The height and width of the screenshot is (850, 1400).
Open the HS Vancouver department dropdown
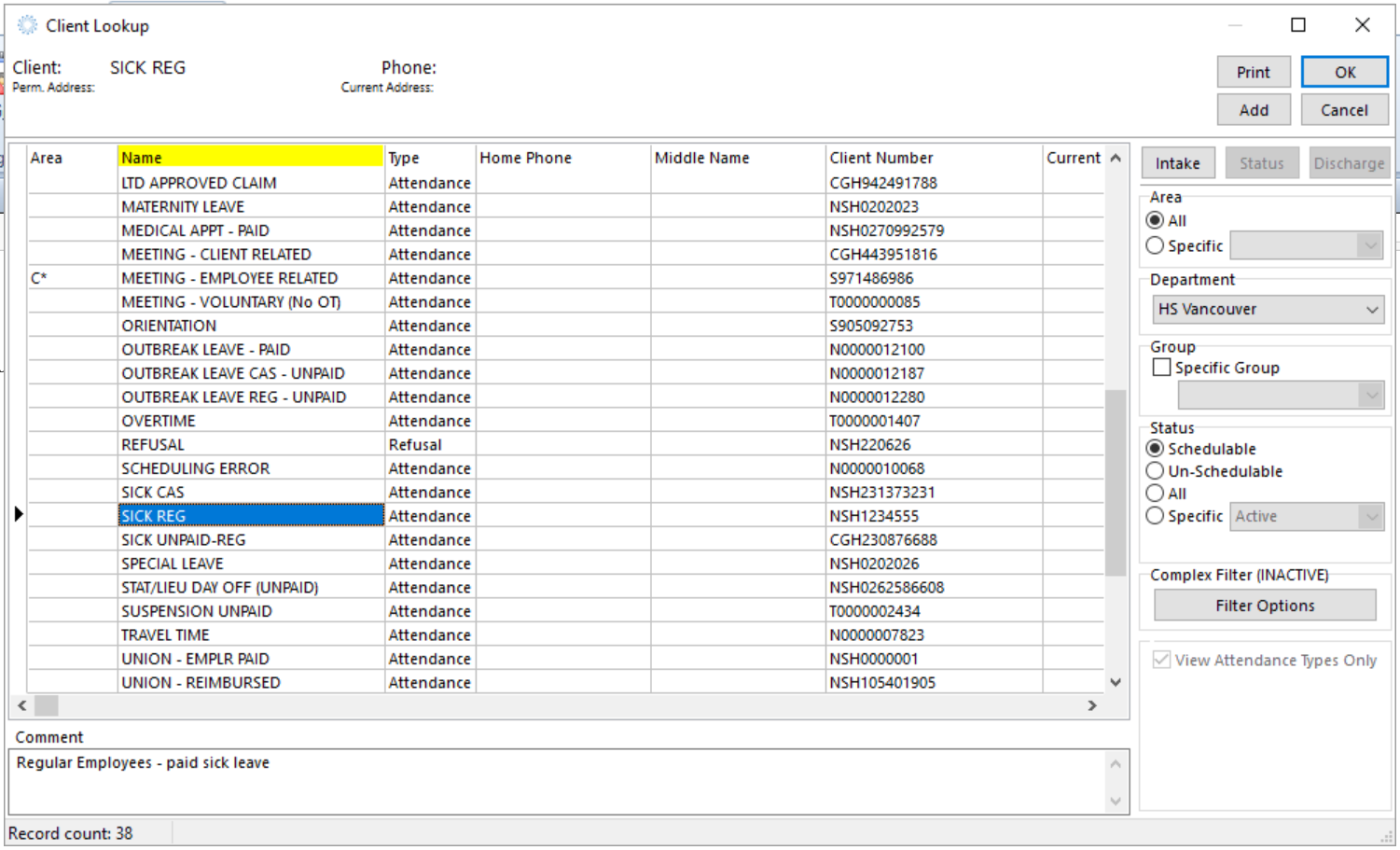coord(1370,309)
